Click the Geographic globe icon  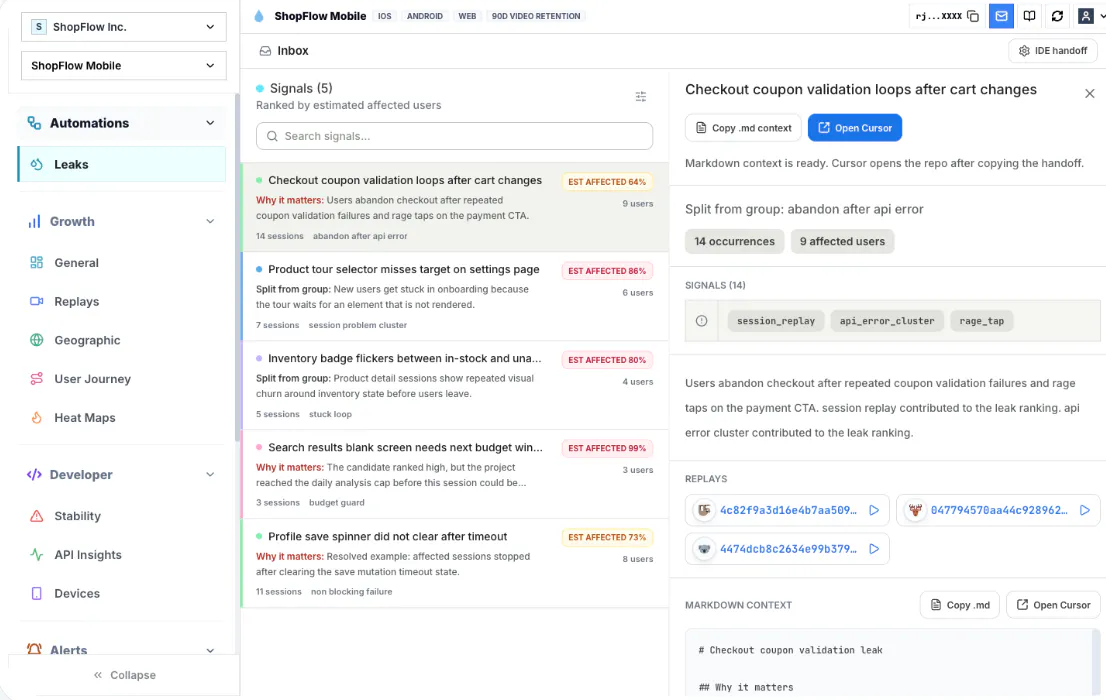click(37, 340)
